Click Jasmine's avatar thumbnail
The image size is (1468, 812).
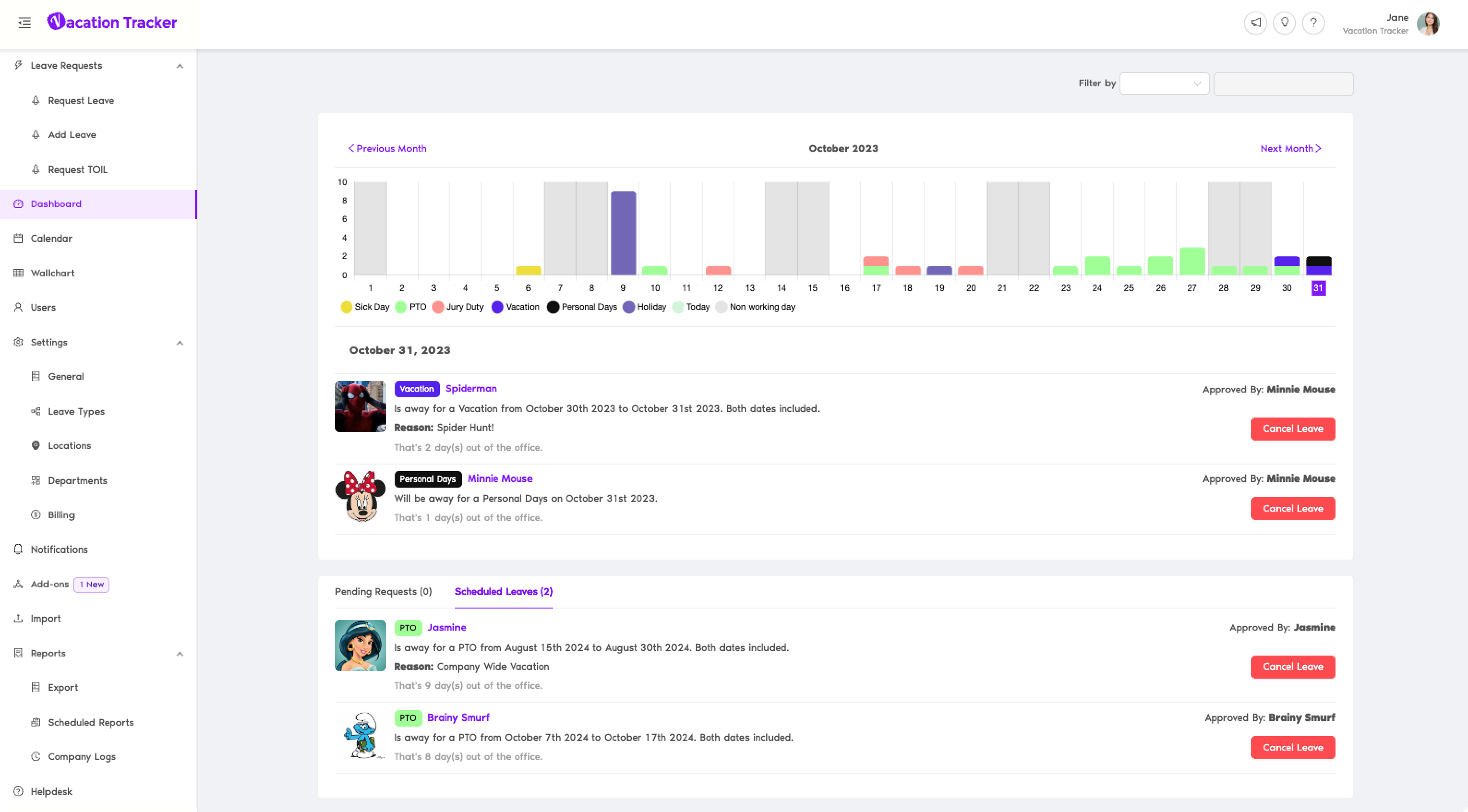click(360, 646)
